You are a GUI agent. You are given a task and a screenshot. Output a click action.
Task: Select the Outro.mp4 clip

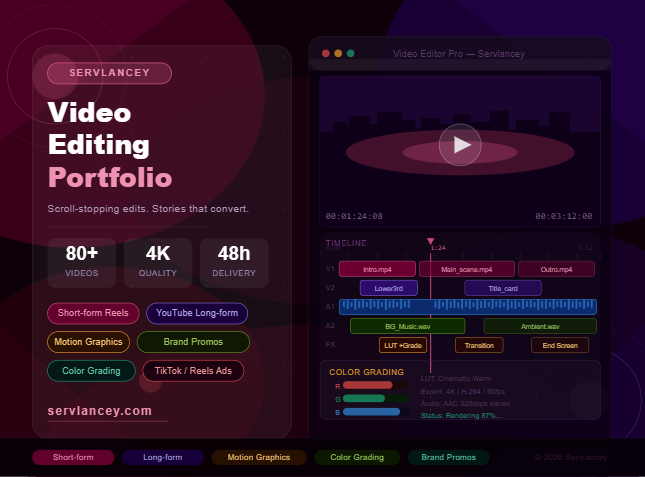click(x=556, y=269)
